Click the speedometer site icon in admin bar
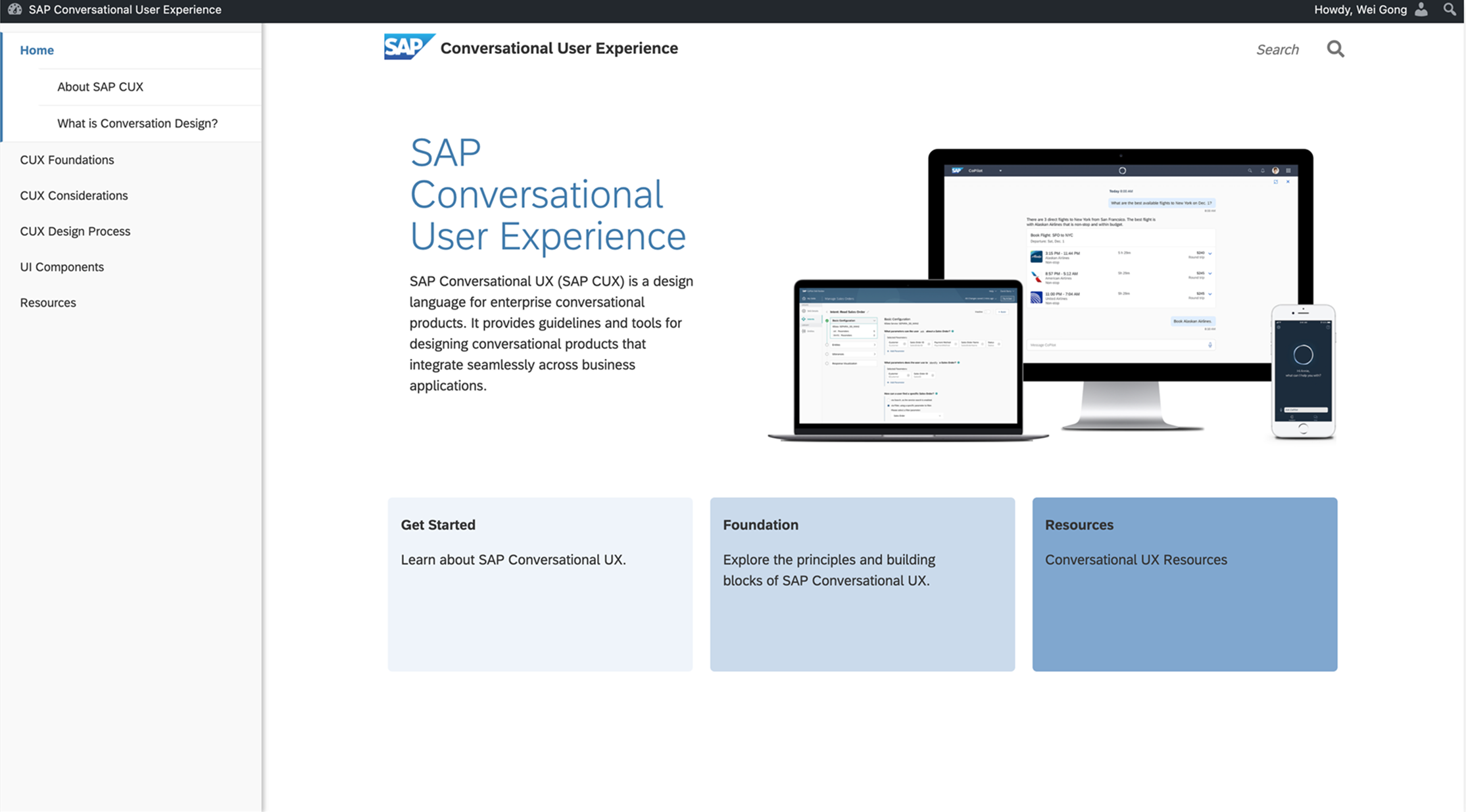 [14, 9]
